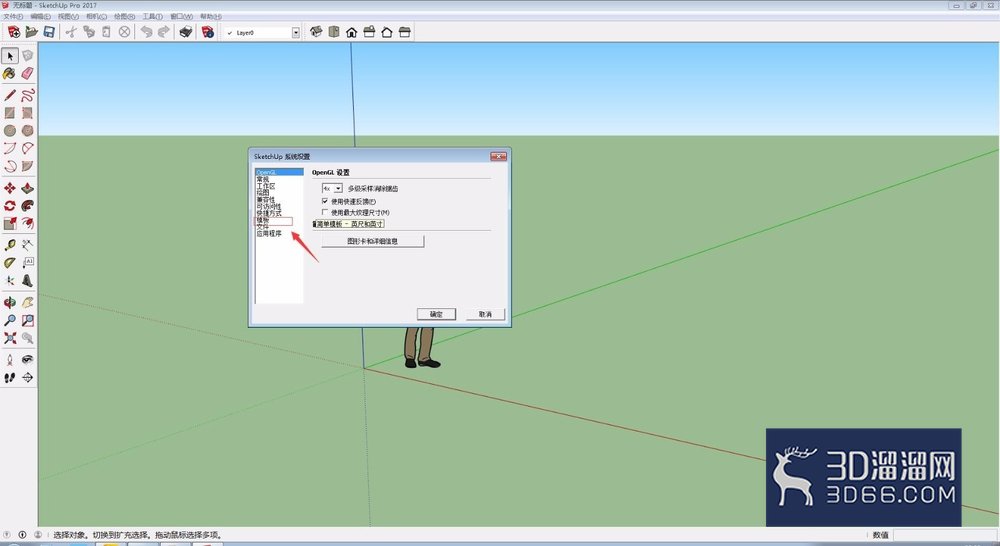Viewport: 1000px width, 546px height.
Task: Activate the Freehand squiggle tool
Action: (27, 96)
